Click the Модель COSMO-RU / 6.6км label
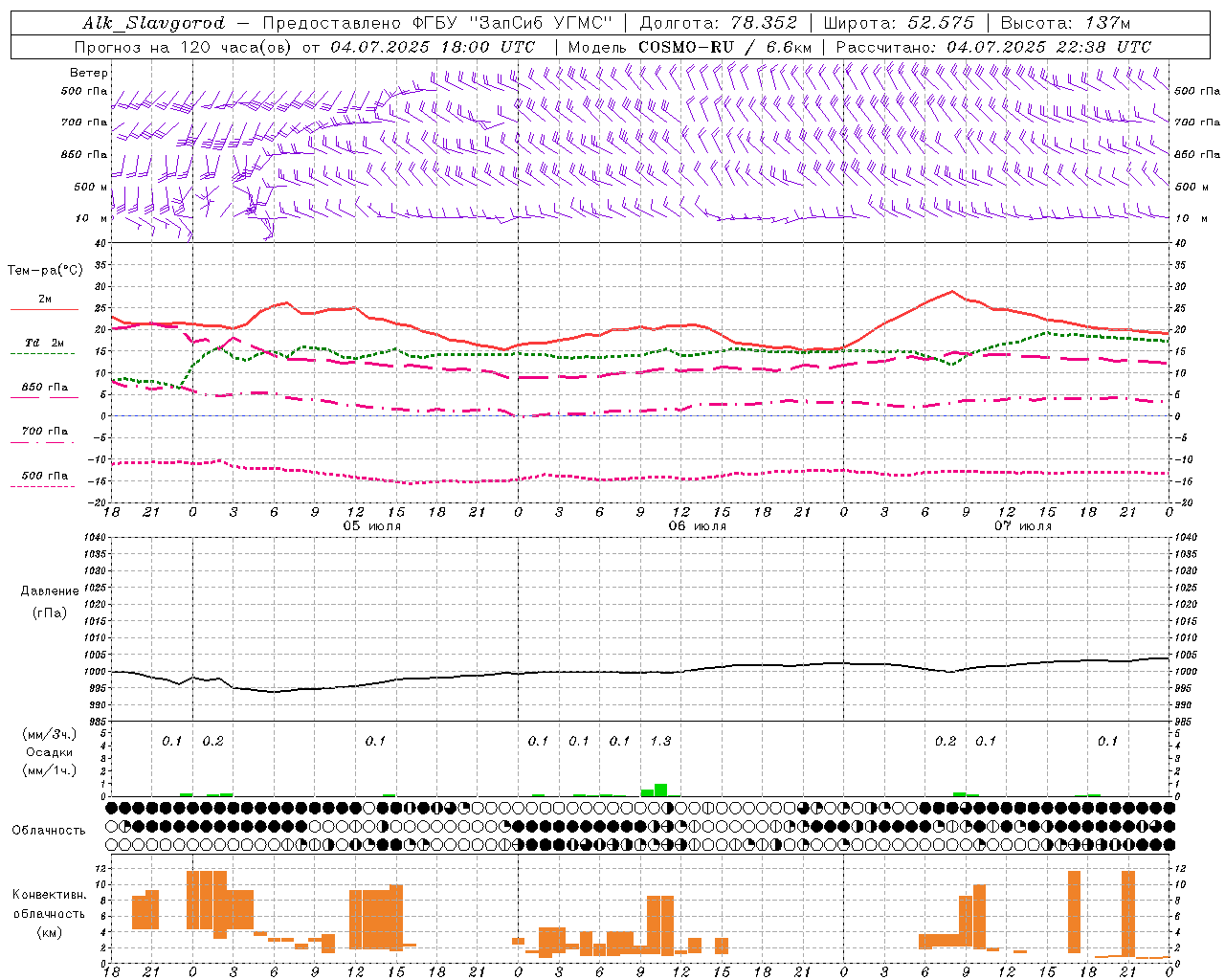1225x980 pixels. (690, 47)
